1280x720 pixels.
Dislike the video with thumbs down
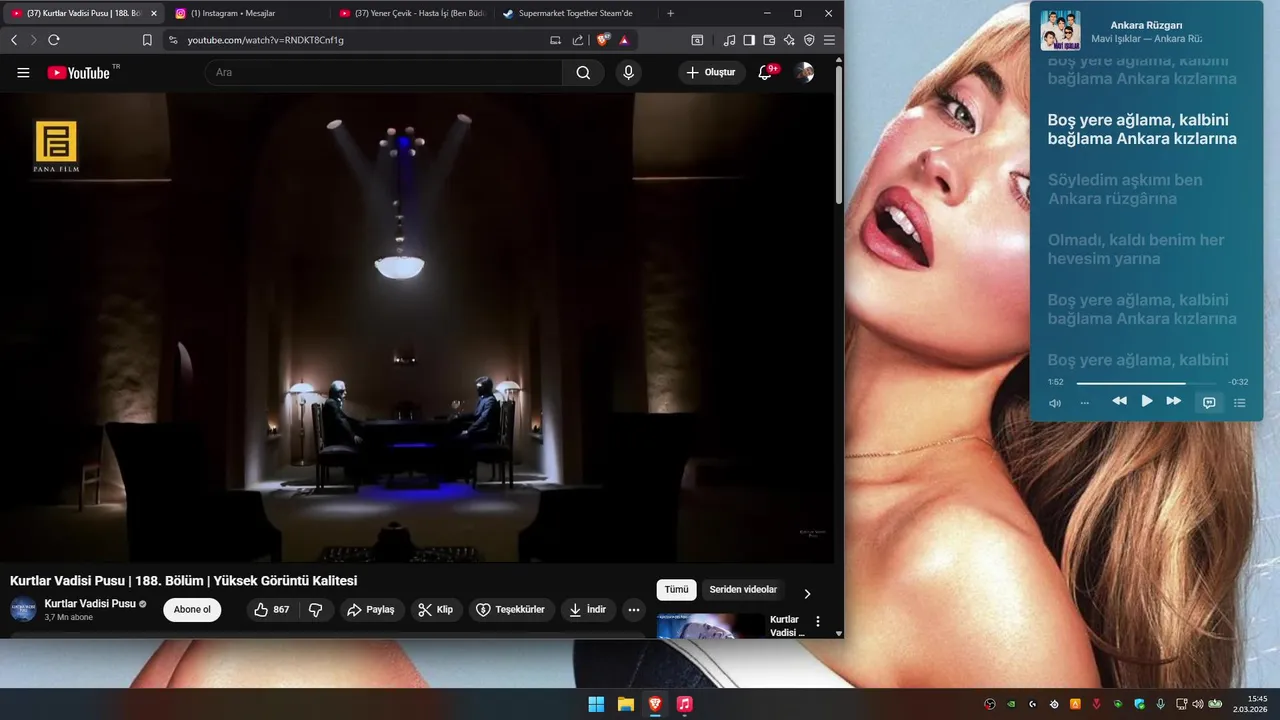[315, 610]
